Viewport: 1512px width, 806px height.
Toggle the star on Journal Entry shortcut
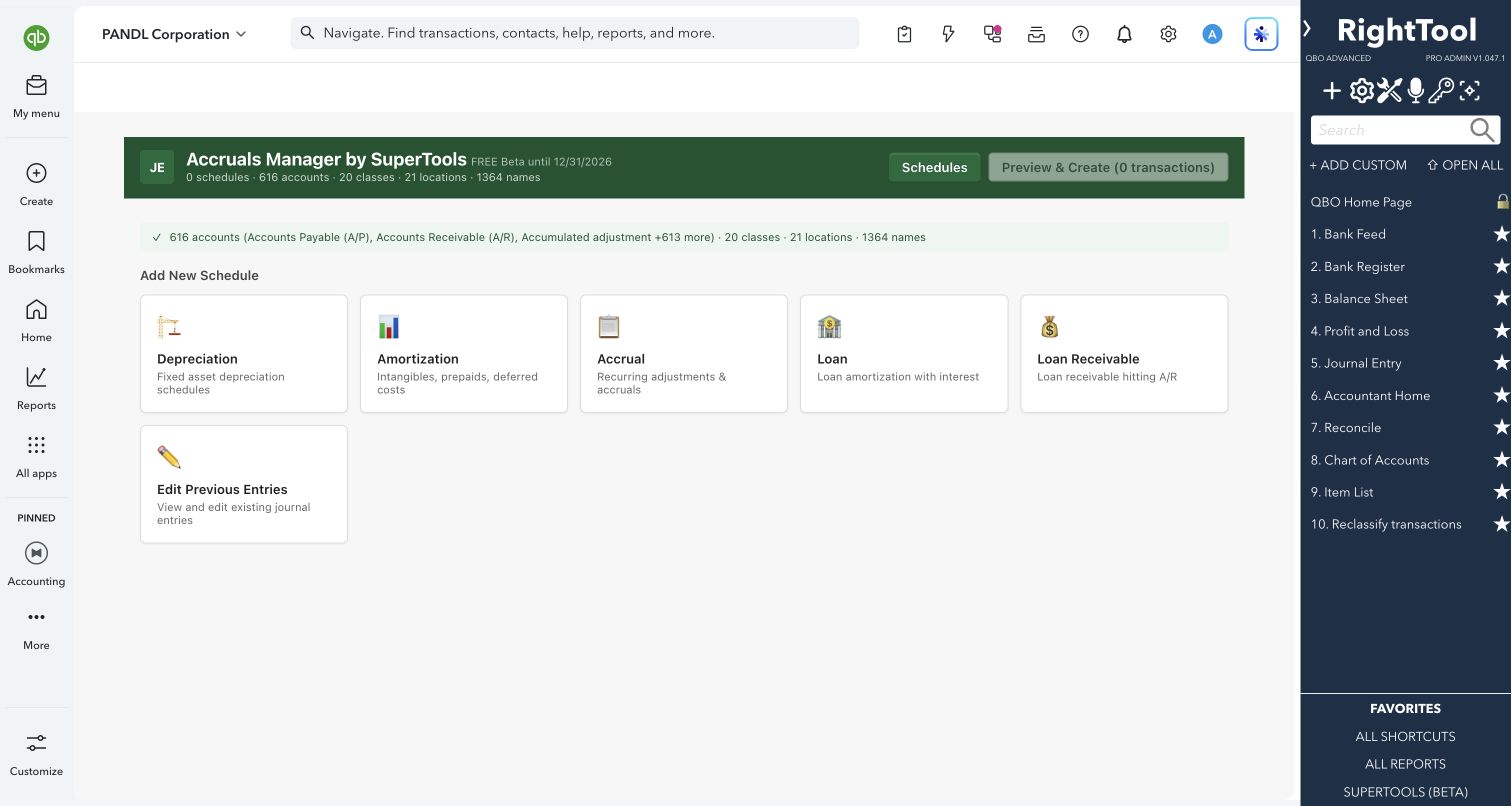(x=1501, y=363)
